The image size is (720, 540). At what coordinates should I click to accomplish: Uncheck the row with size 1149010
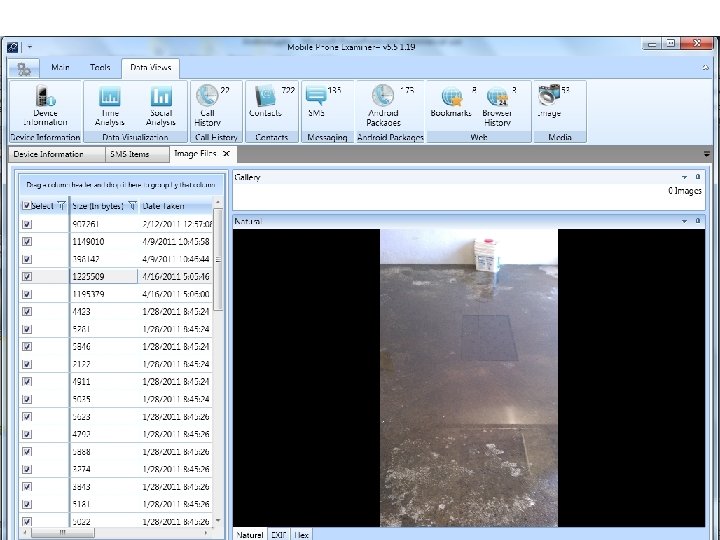[x=27, y=242]
